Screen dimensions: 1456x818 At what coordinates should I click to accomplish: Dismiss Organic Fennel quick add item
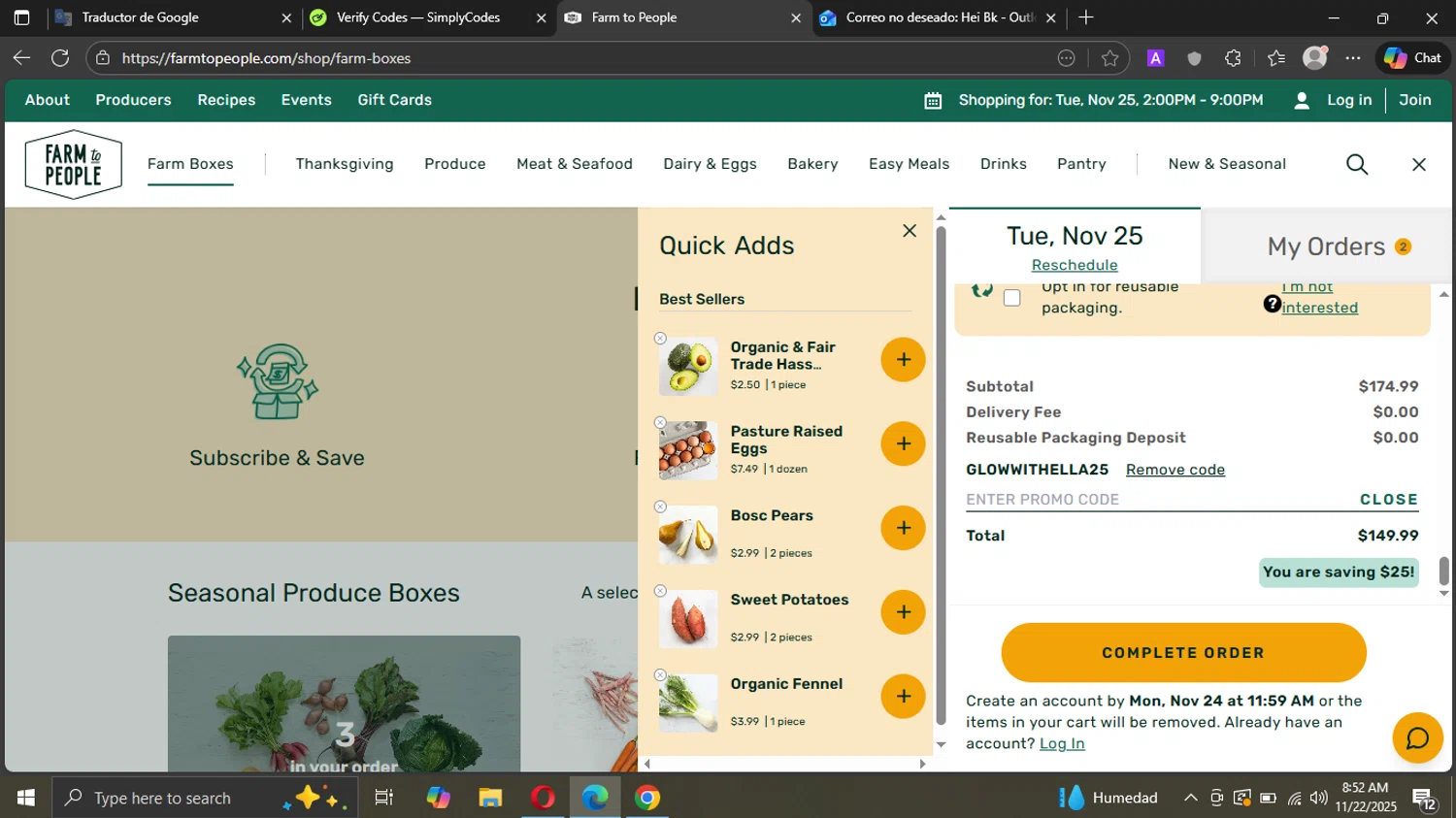pyautogui.click(x=660, y=675)
